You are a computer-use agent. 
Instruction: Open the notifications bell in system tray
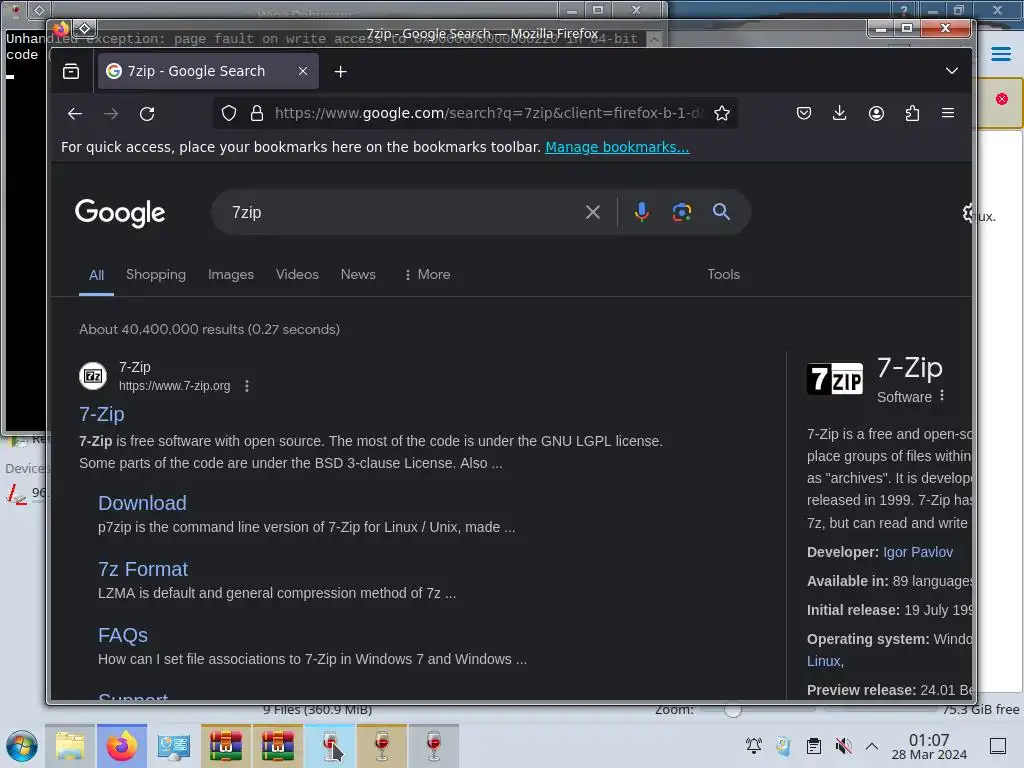tap(754, 745)
